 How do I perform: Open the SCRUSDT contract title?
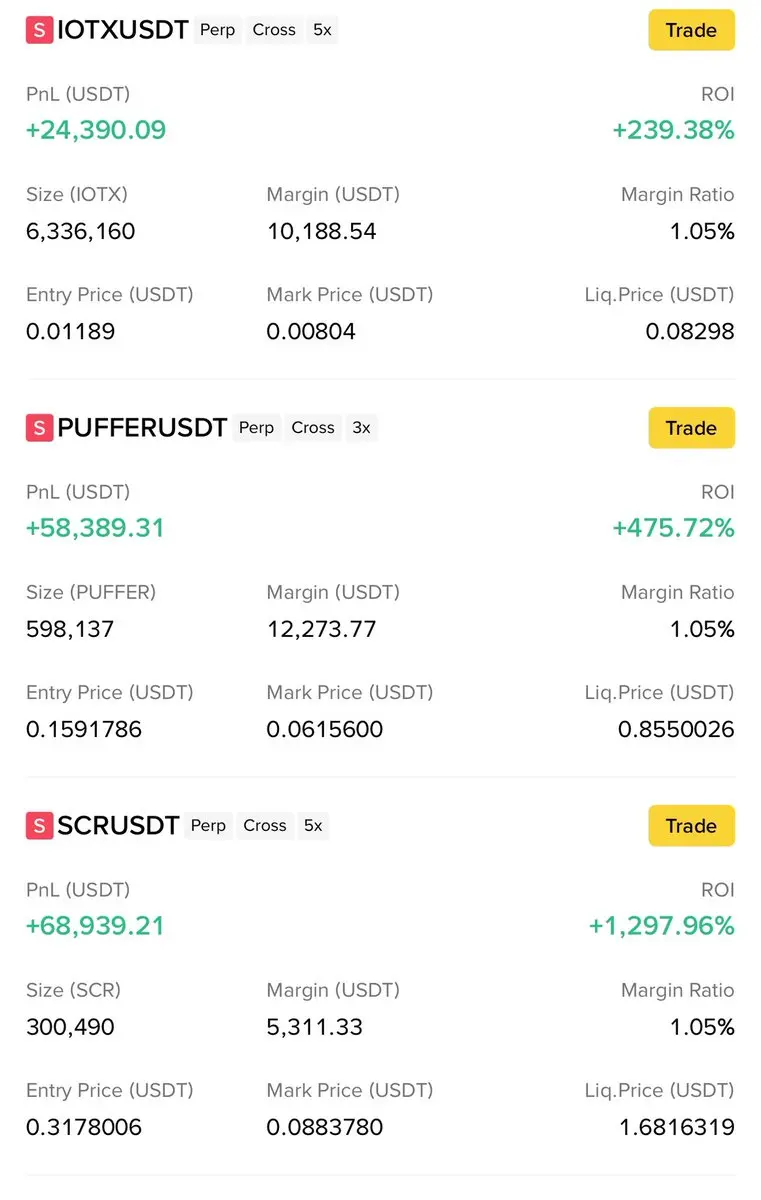point(118,826)
